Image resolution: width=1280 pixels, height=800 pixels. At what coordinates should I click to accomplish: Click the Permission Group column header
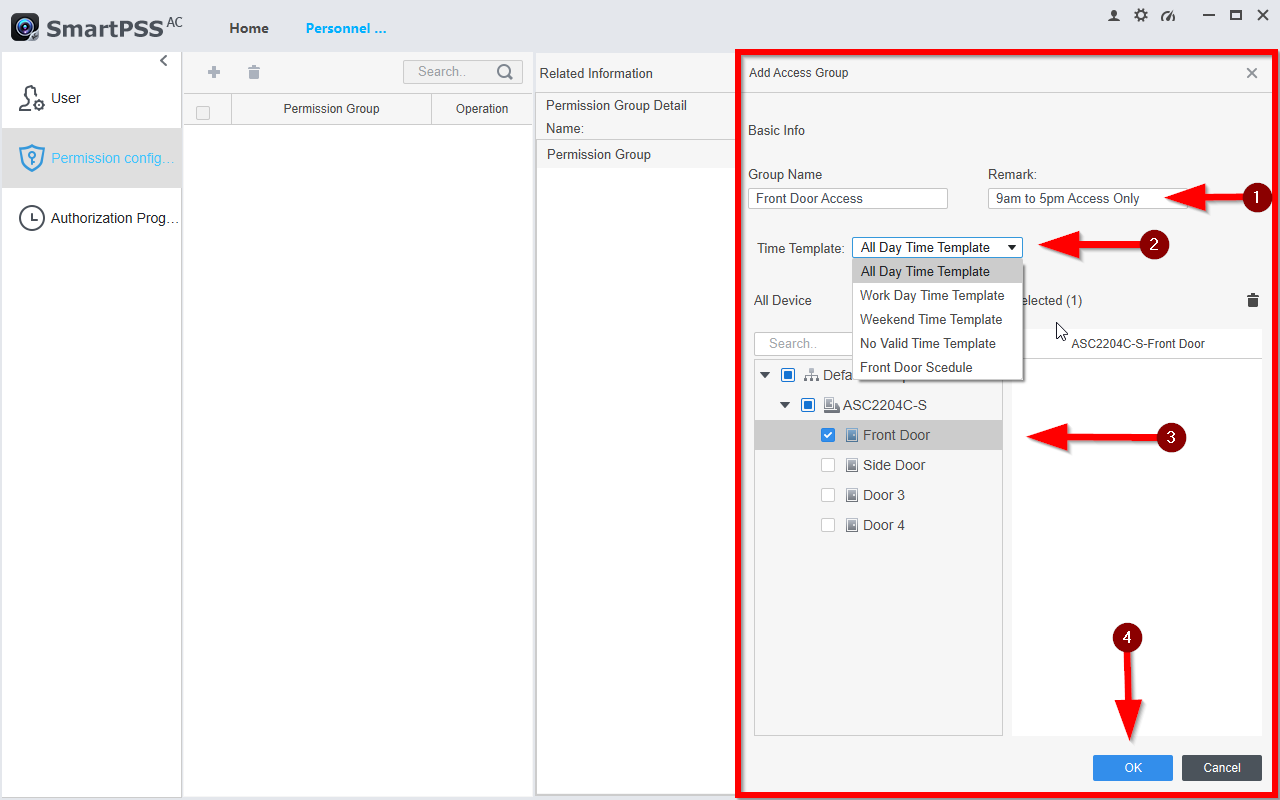pyautogui.click(x=331, y=109)
